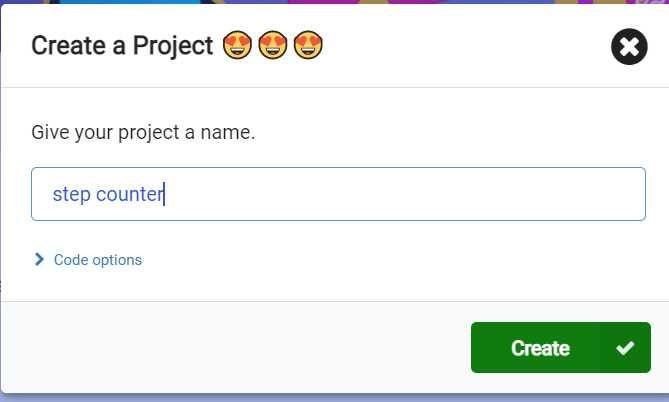Viewport: 669px width, 402px height.
Task: Click the word "counter" in name field
Action: 129,194
